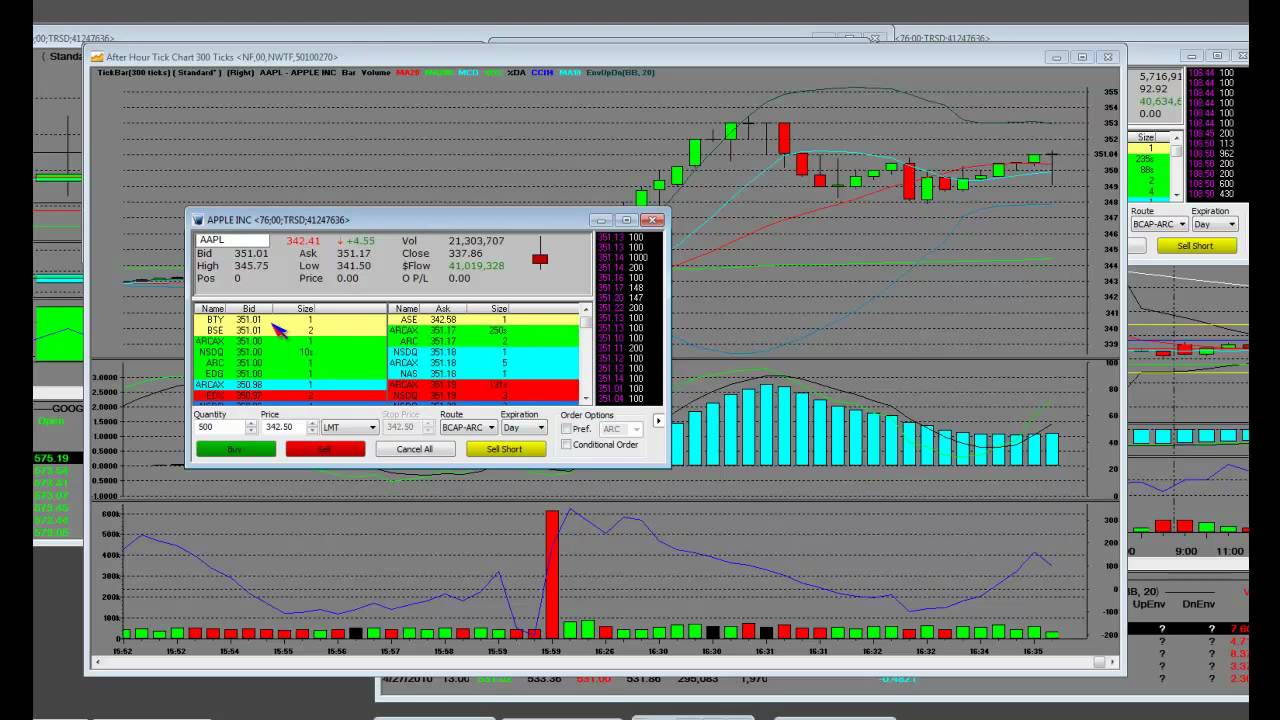Increase Price with the up stepper
1280x720 pixels.
pos(313,423)
